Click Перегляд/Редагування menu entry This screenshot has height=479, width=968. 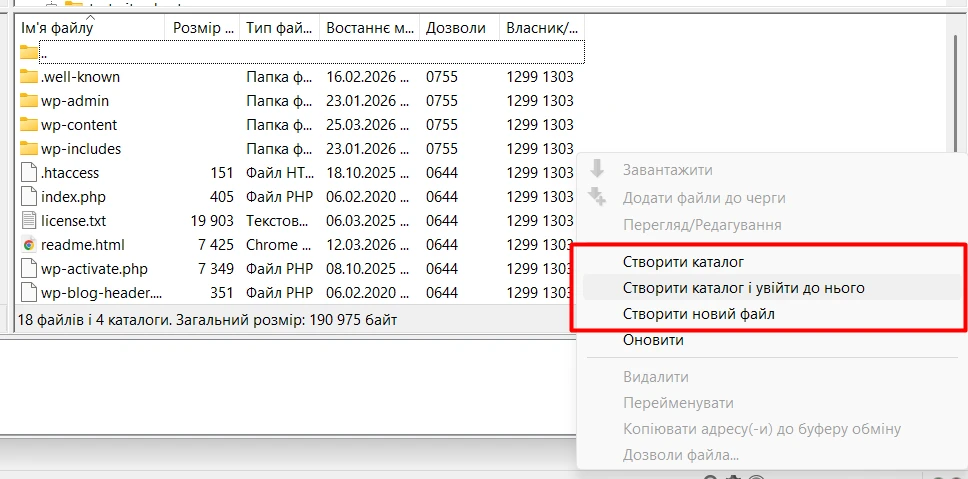coord(703,225)
